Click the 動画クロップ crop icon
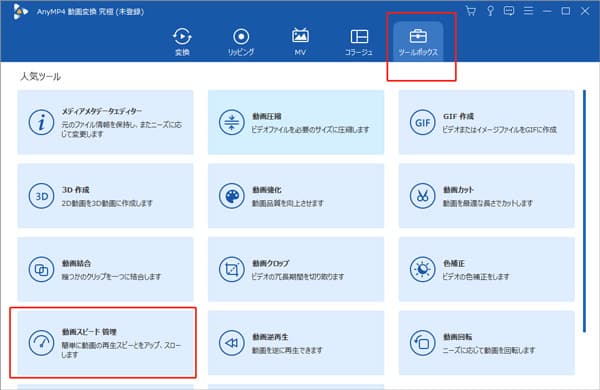600x390 pixels. [232, 269]
